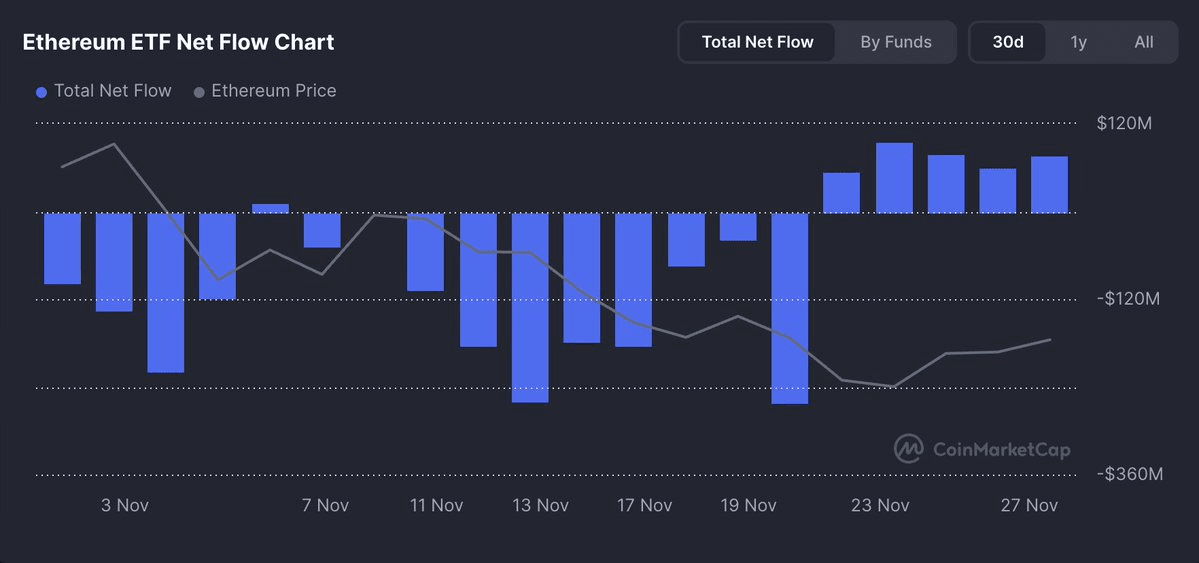Click the CoinMarketCap watermark text
Image resolution: width=1199 pixels, height=563 pixels.
(1002, 449)
